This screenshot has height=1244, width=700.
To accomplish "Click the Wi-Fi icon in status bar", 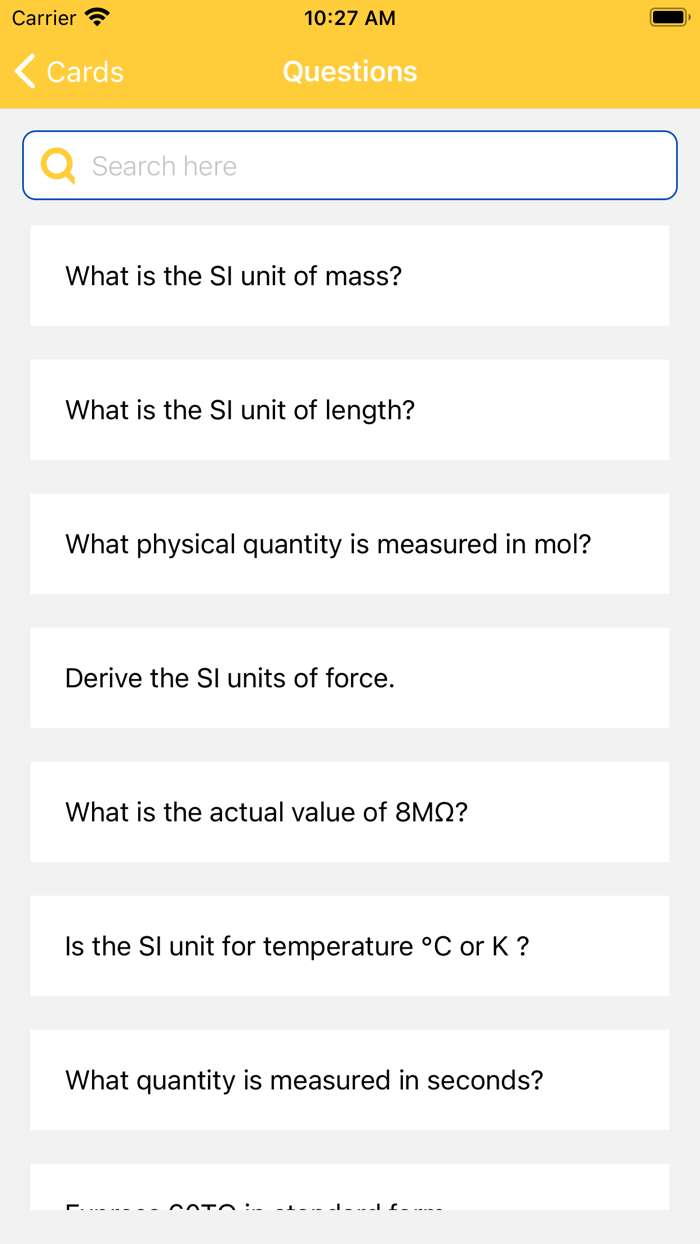I will pyautogui.click(x=96, y=17).
